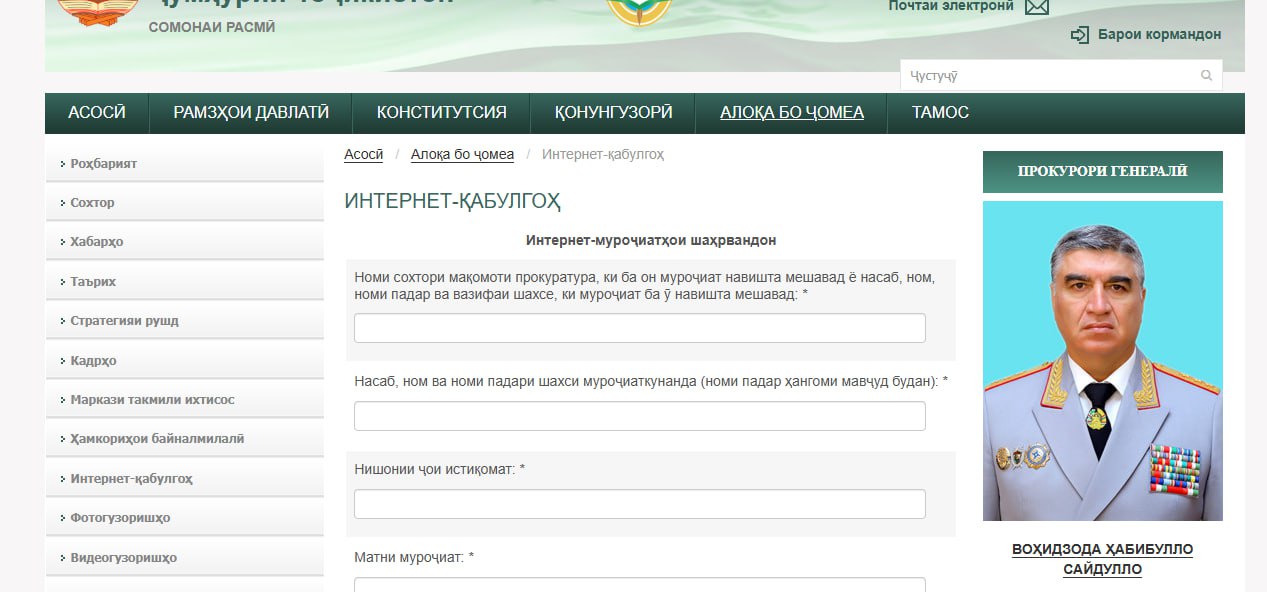Focus the Нишонии ҷои истиқомат input field

[x=639, y=504]
